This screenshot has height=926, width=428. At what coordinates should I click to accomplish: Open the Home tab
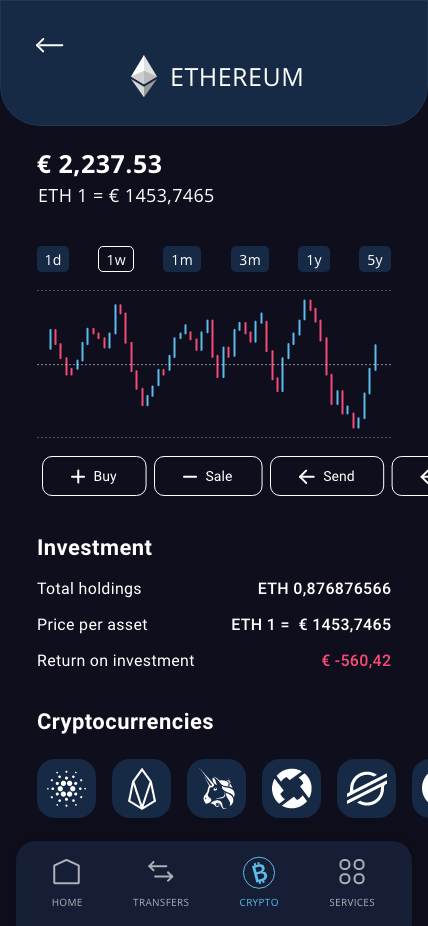coord(67,883)
